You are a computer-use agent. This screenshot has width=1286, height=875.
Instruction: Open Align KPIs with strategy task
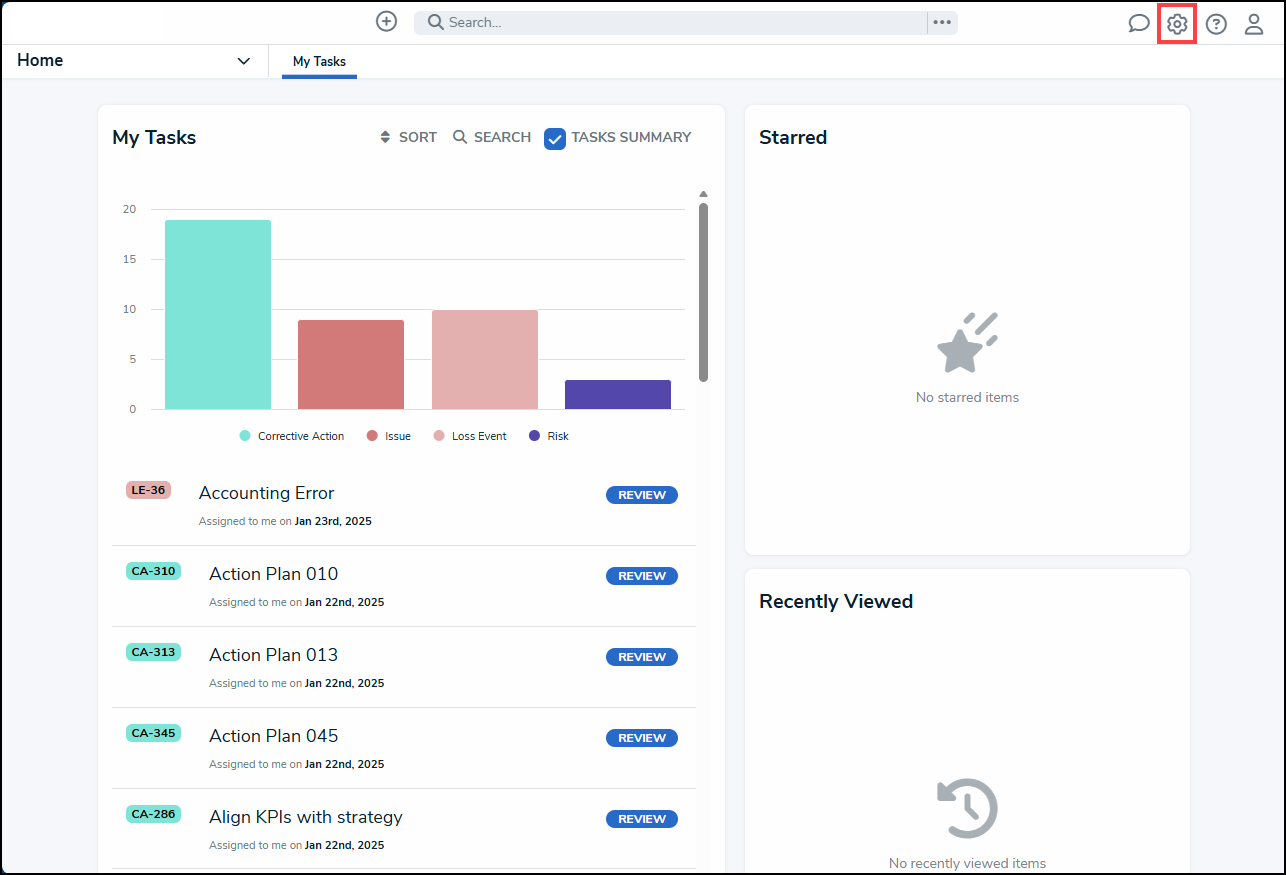[305, 817]
